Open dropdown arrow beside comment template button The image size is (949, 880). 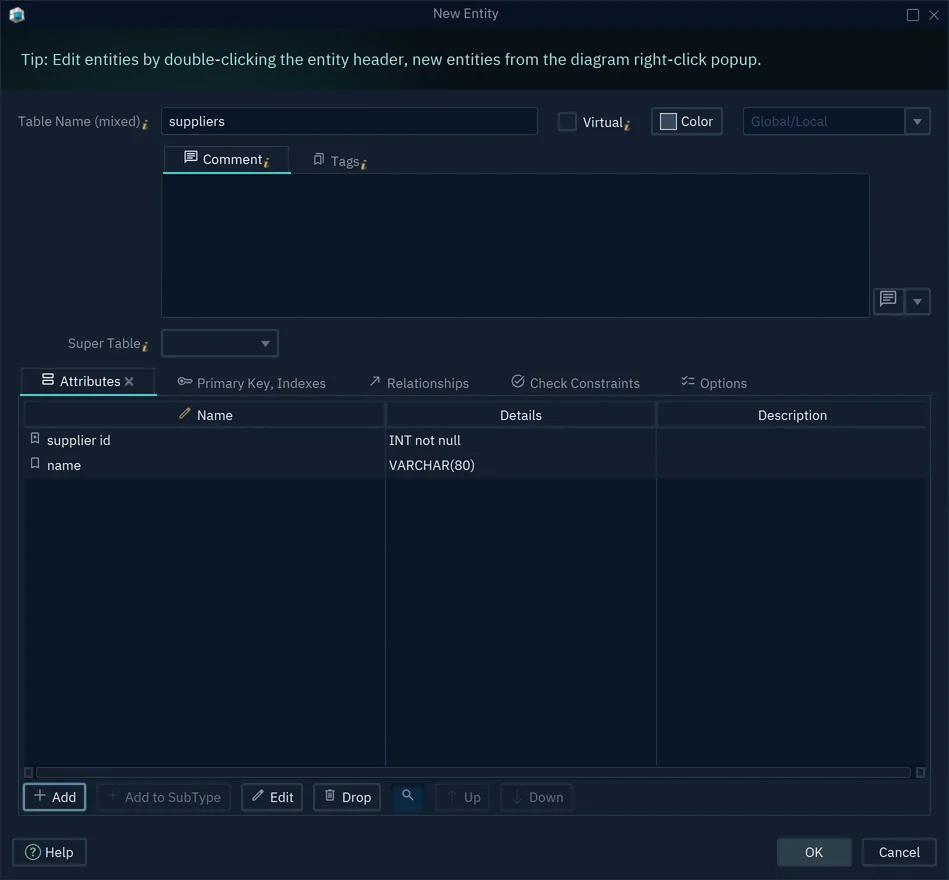tap(917, 301)
